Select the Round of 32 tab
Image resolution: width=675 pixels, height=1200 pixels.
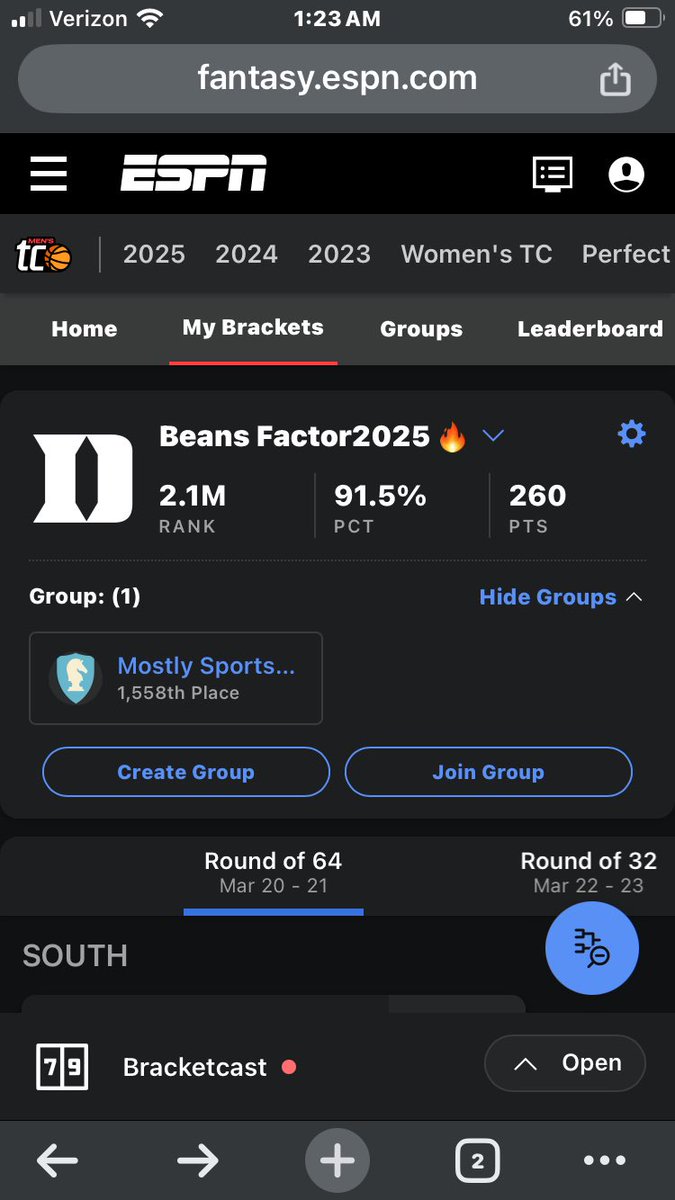click(x=589, y=872)
